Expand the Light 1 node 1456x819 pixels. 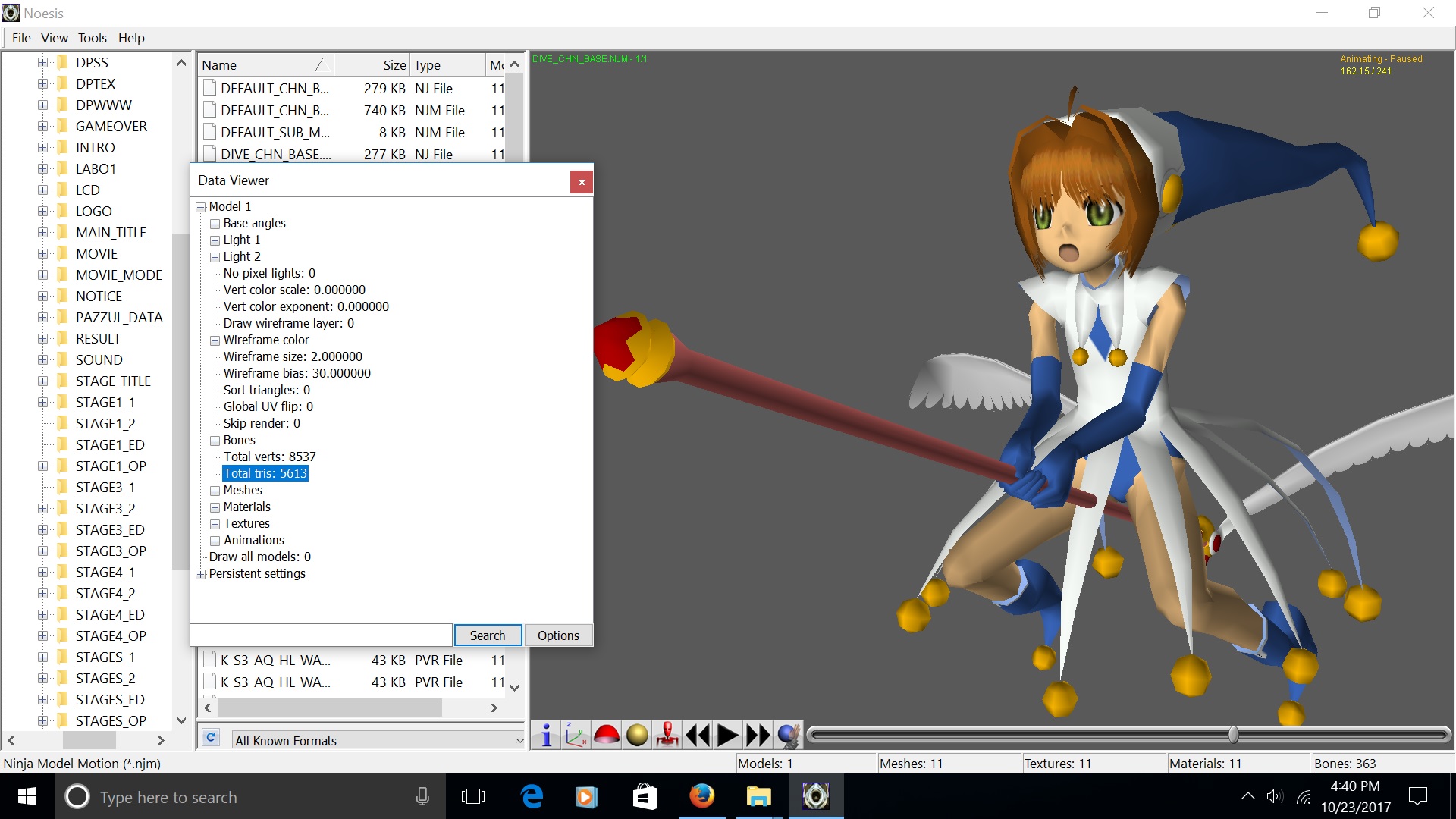pyautogui.click(x=215, y=240)
